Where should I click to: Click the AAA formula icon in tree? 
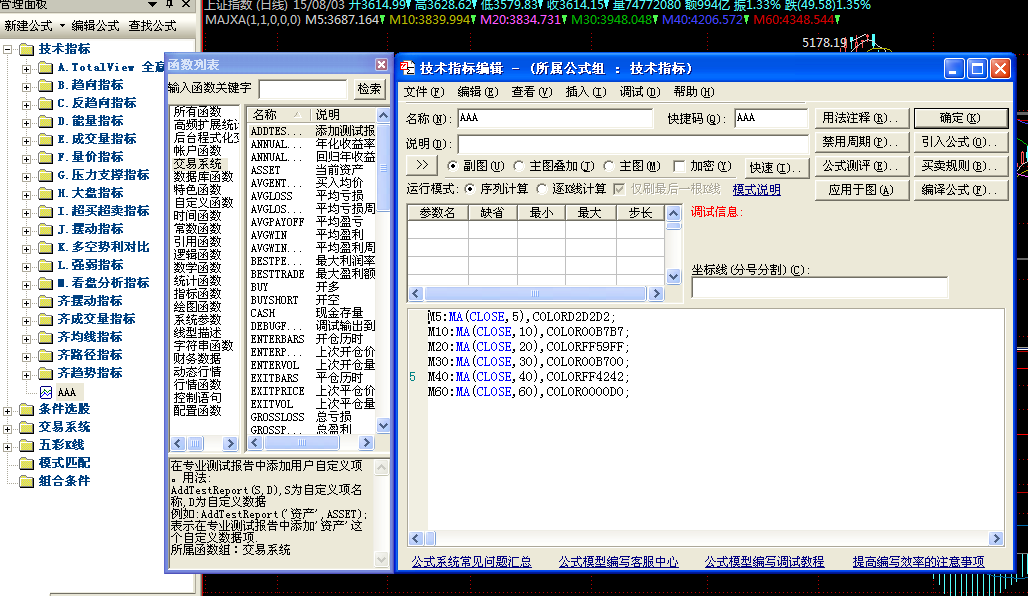(45, 392)
